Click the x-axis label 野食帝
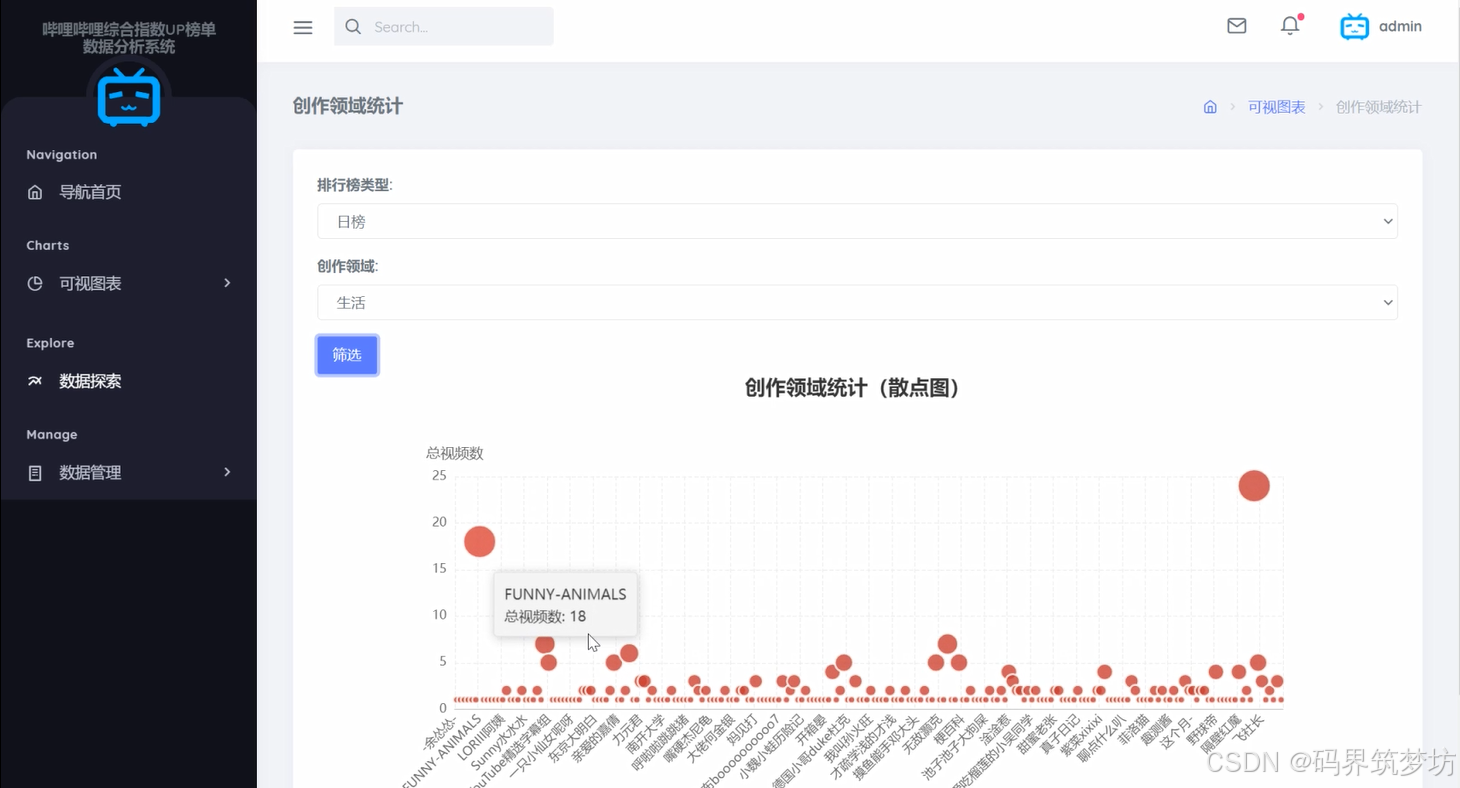This screenshot has width=1460, height=788. (x=1203, y=730)
